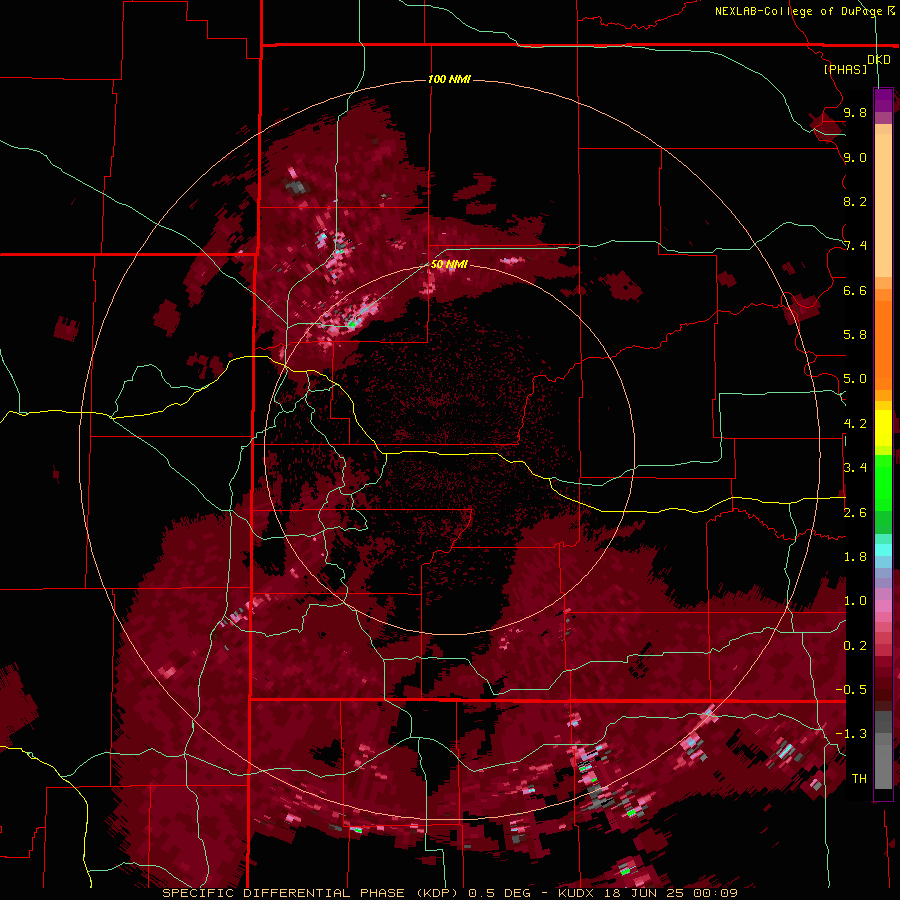
Task: Click the DKD [PHAS] legend title
Action: pyautogui.click(x=856, y=64)
